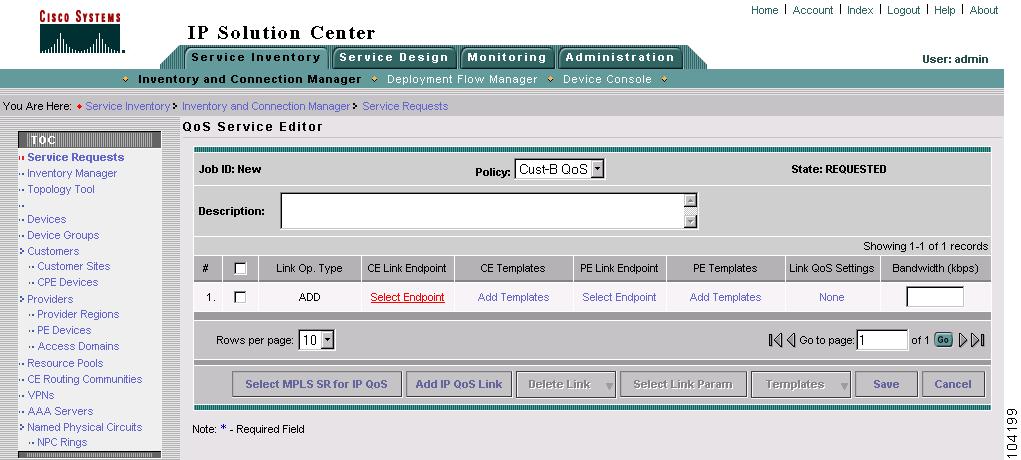Click the Cisco Systems logo
The height and width of the screenshot is (460, 1021).
81,32
